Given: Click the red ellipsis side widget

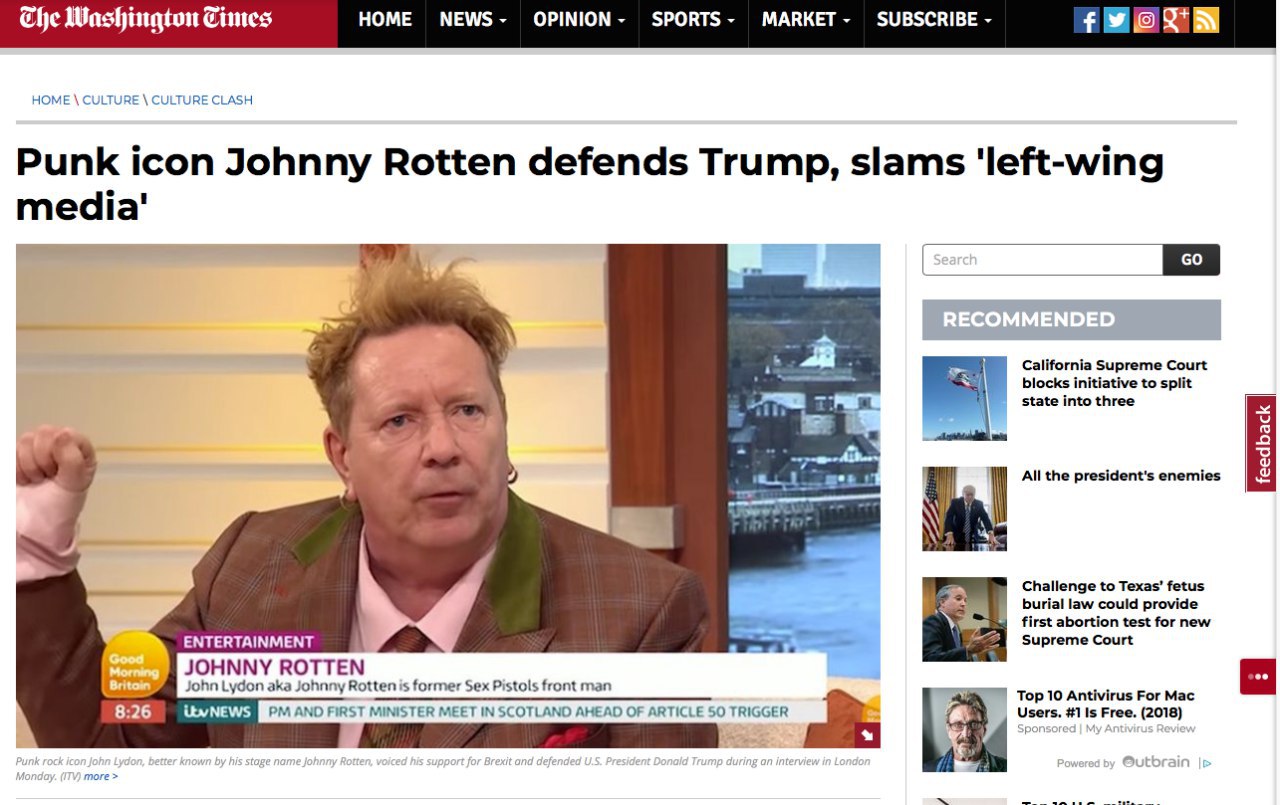Looking at the screenshot, I should (1257, 676).
